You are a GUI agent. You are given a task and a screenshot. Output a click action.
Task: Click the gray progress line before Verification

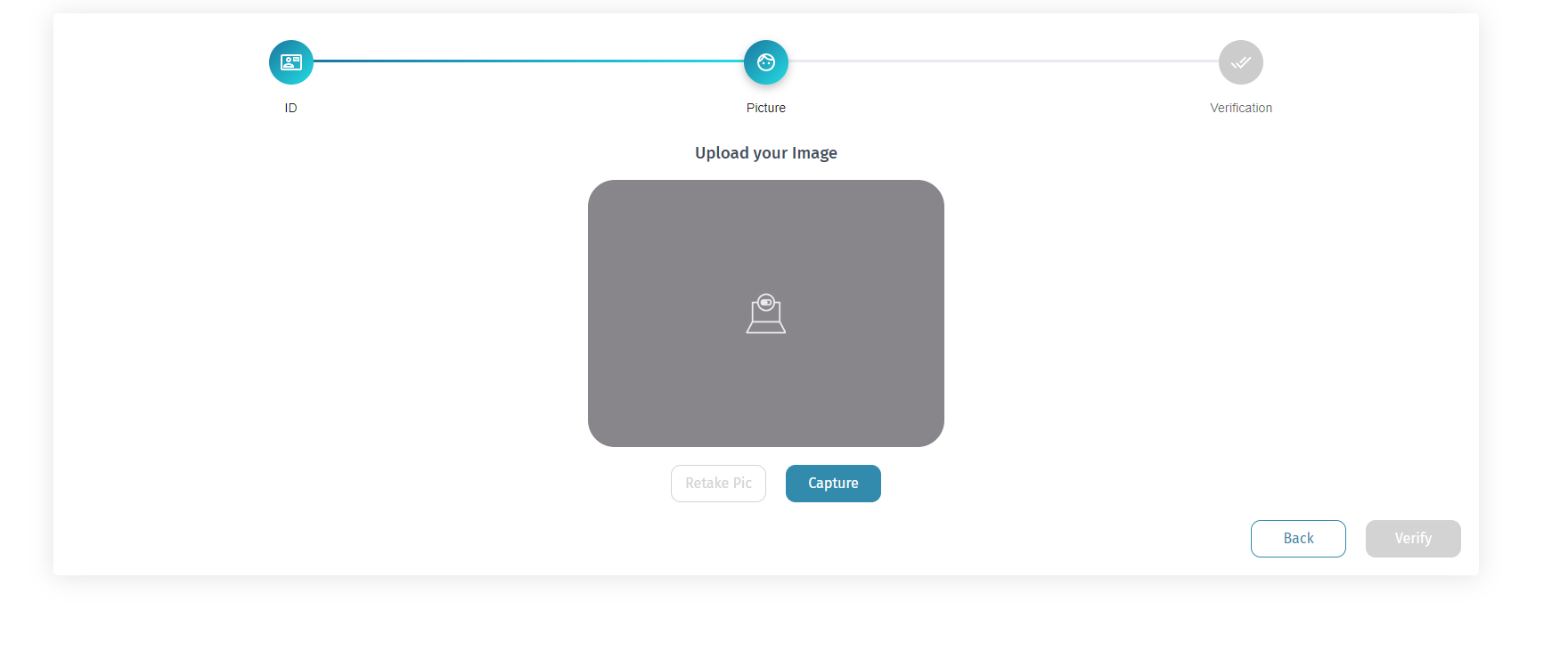point(1003,61)
